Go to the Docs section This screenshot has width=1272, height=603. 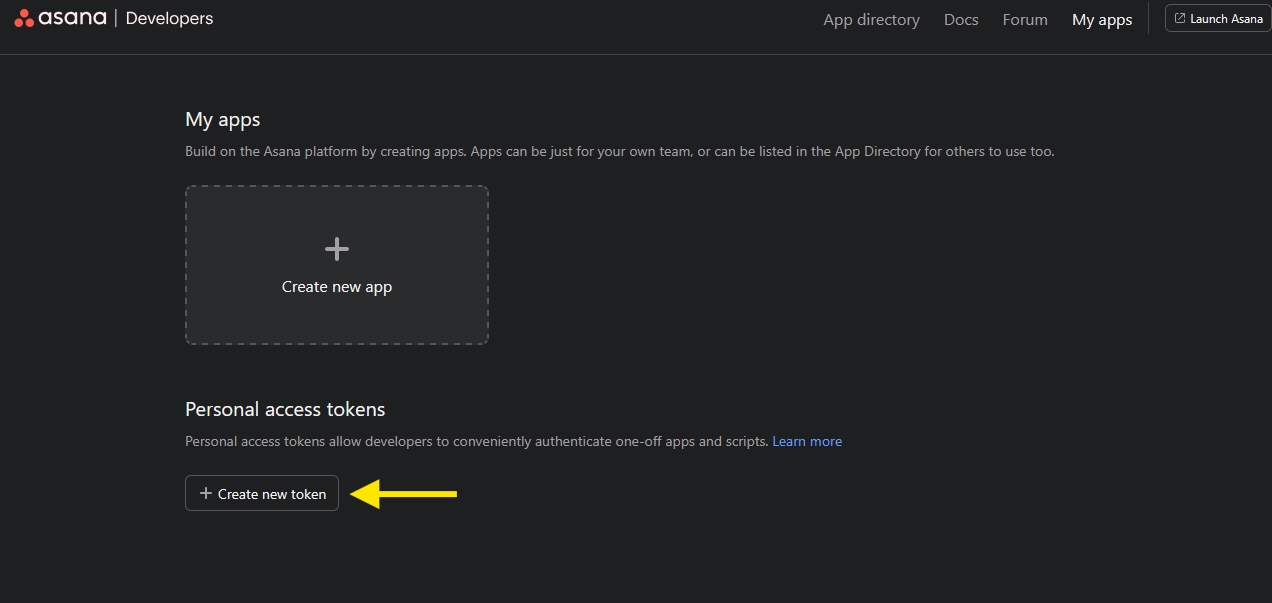click(x=961, y=20)
